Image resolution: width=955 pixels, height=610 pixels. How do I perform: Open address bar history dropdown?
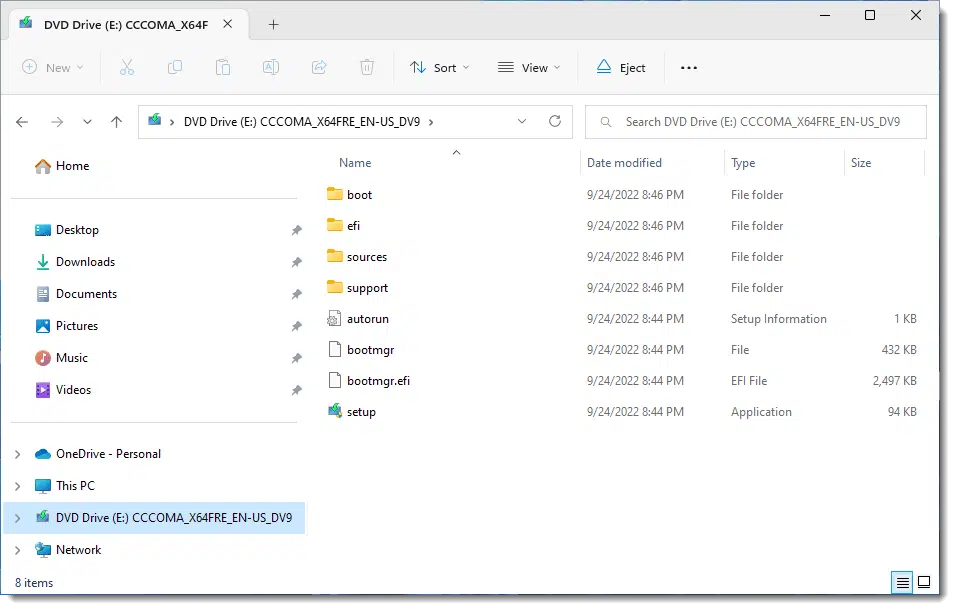[522, 121]
